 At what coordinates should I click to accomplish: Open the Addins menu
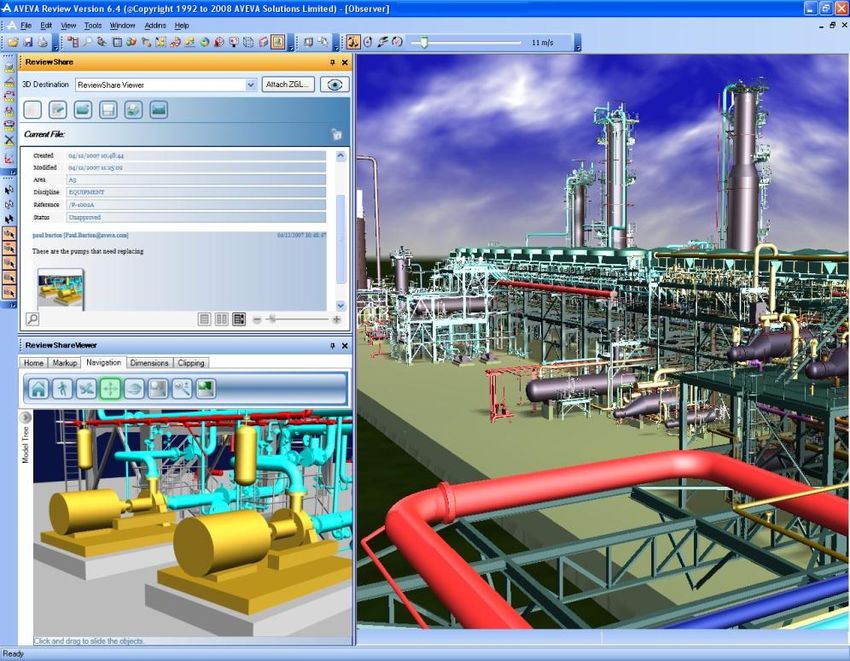point(155,25)
